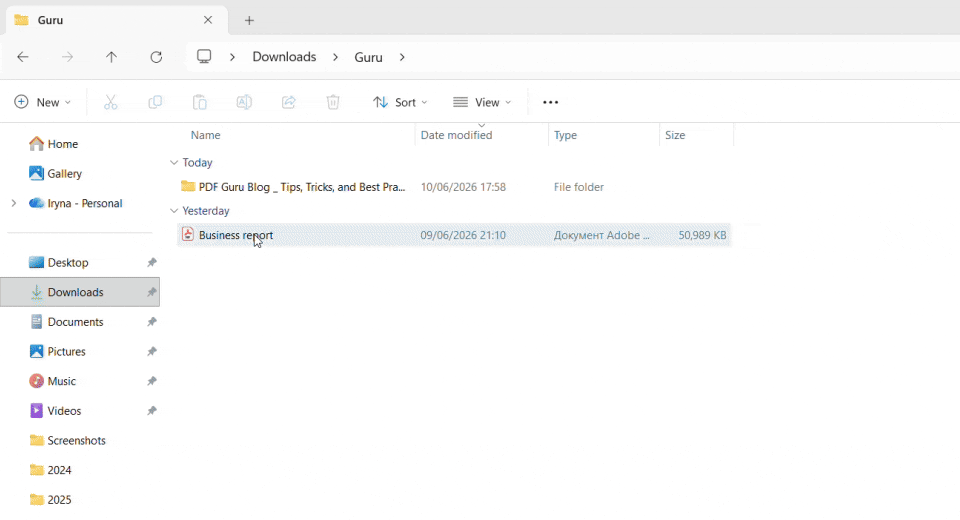
Task: Click the This PC monitor icon in address bar
Action: (x=204, y=56)
